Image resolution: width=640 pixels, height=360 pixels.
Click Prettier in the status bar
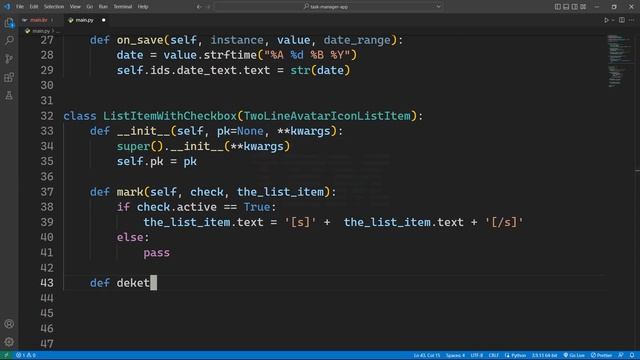[601, 355]
